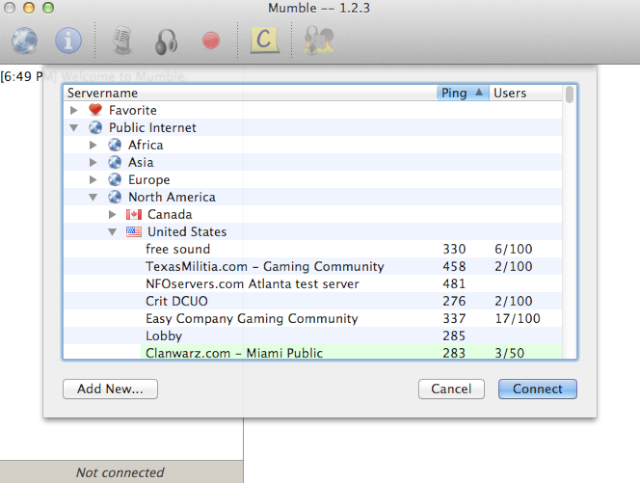This screenshot has height=483, width=640.
Task: Sort by the Ping column header
Action: coord(462,93)
